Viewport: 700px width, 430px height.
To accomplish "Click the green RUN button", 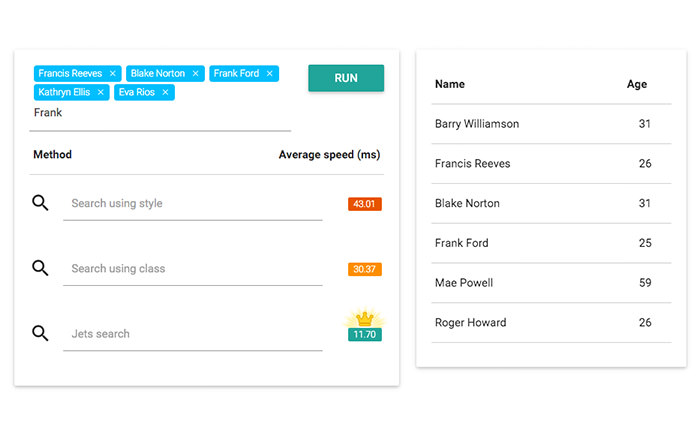I will 346,78.
